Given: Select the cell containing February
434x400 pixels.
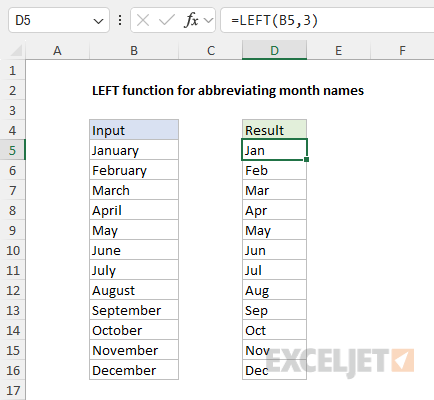Looking at the screenshot, I should click(134, 170).
